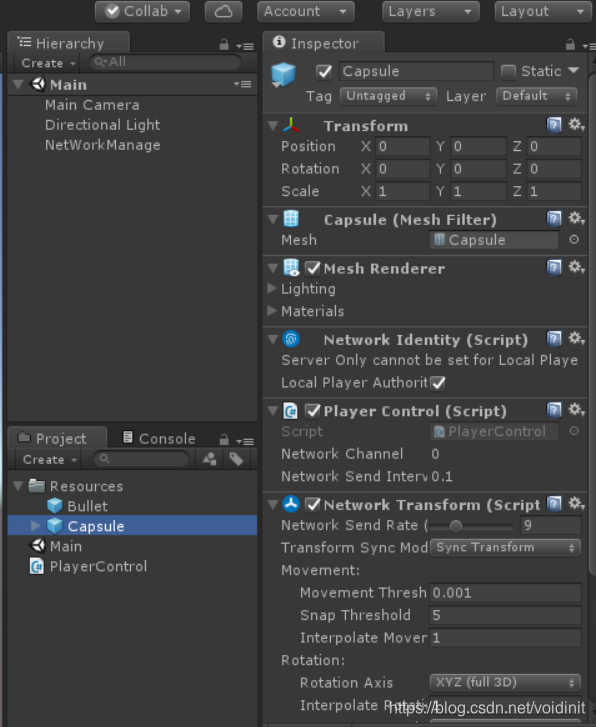Open the Mesh object picker circle

point(574,240)
